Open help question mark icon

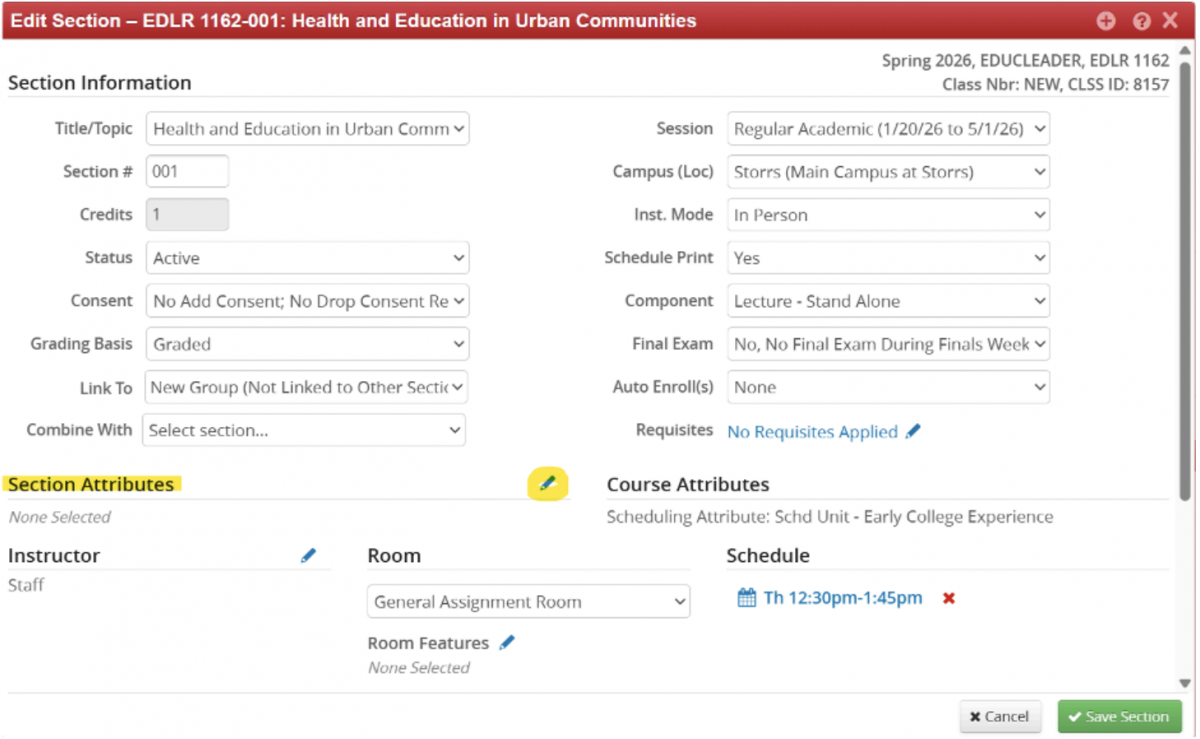point(1141,21)
